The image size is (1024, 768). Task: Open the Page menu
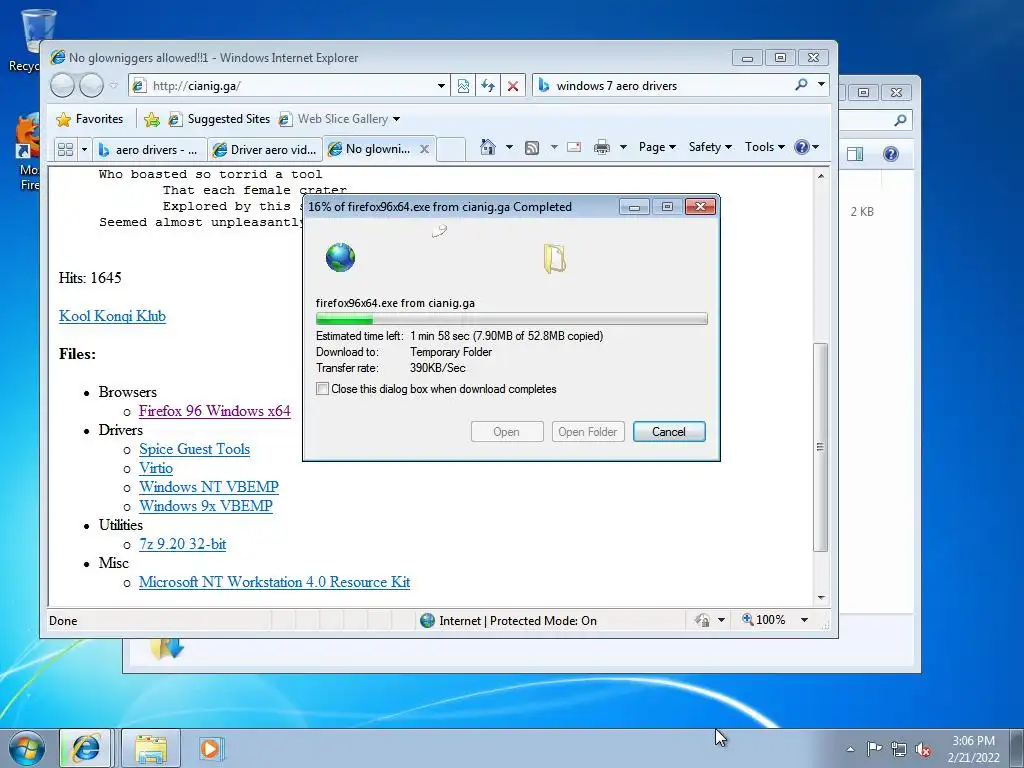pos(657,147)
